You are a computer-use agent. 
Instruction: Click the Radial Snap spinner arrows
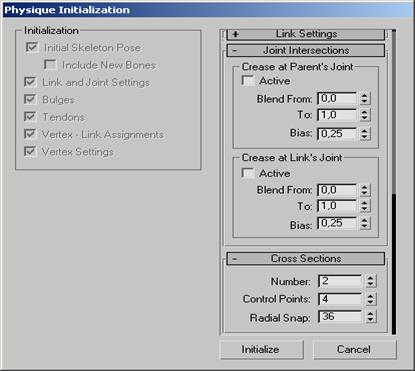click(x=370, y=316)
